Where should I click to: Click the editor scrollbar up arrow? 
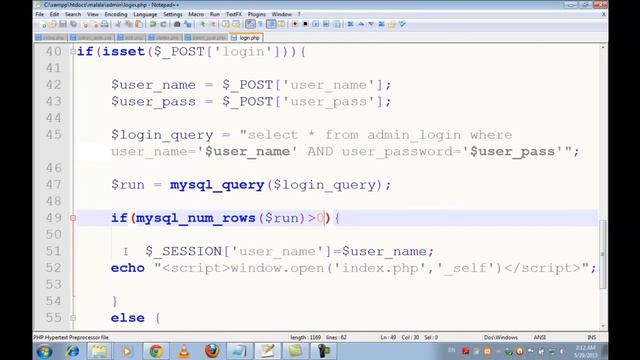603,48
